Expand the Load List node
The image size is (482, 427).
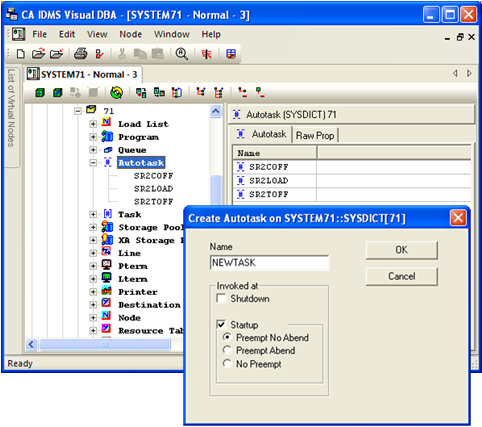(x=93, y=124)
